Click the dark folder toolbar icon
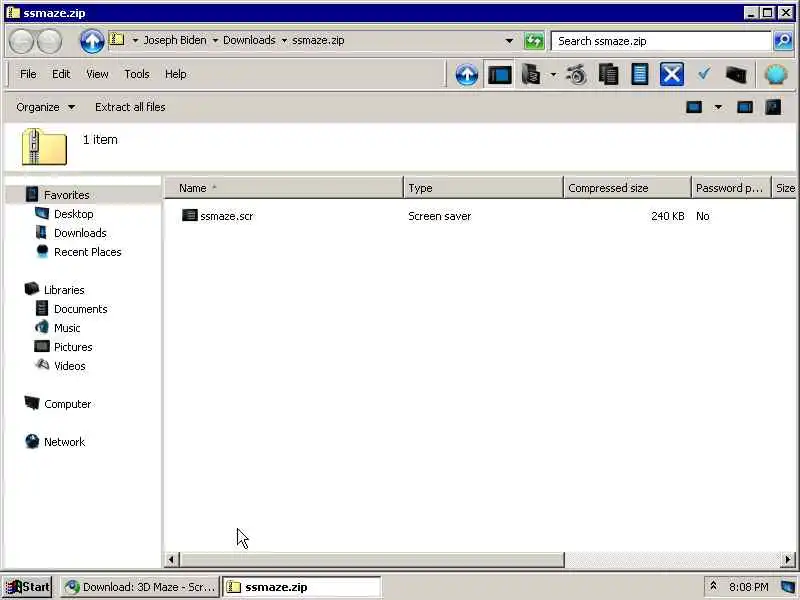Viewport: 800px width, 600px height. tap(531, 75)
